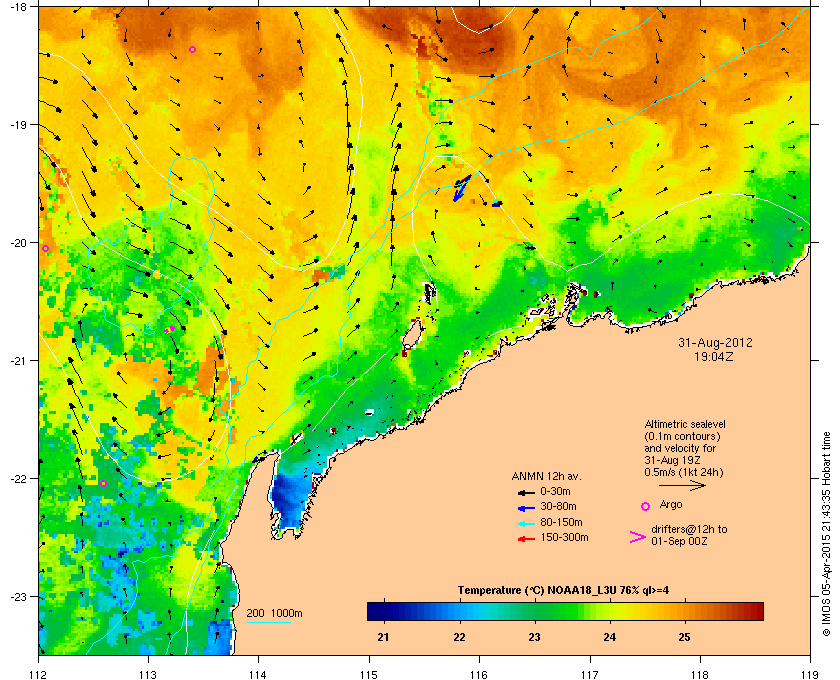The width and height of the screenshot is (840, 680).
Task: Click the magenta drifter marker near 113.2E, 20.7S
Action: coord(169,330)
